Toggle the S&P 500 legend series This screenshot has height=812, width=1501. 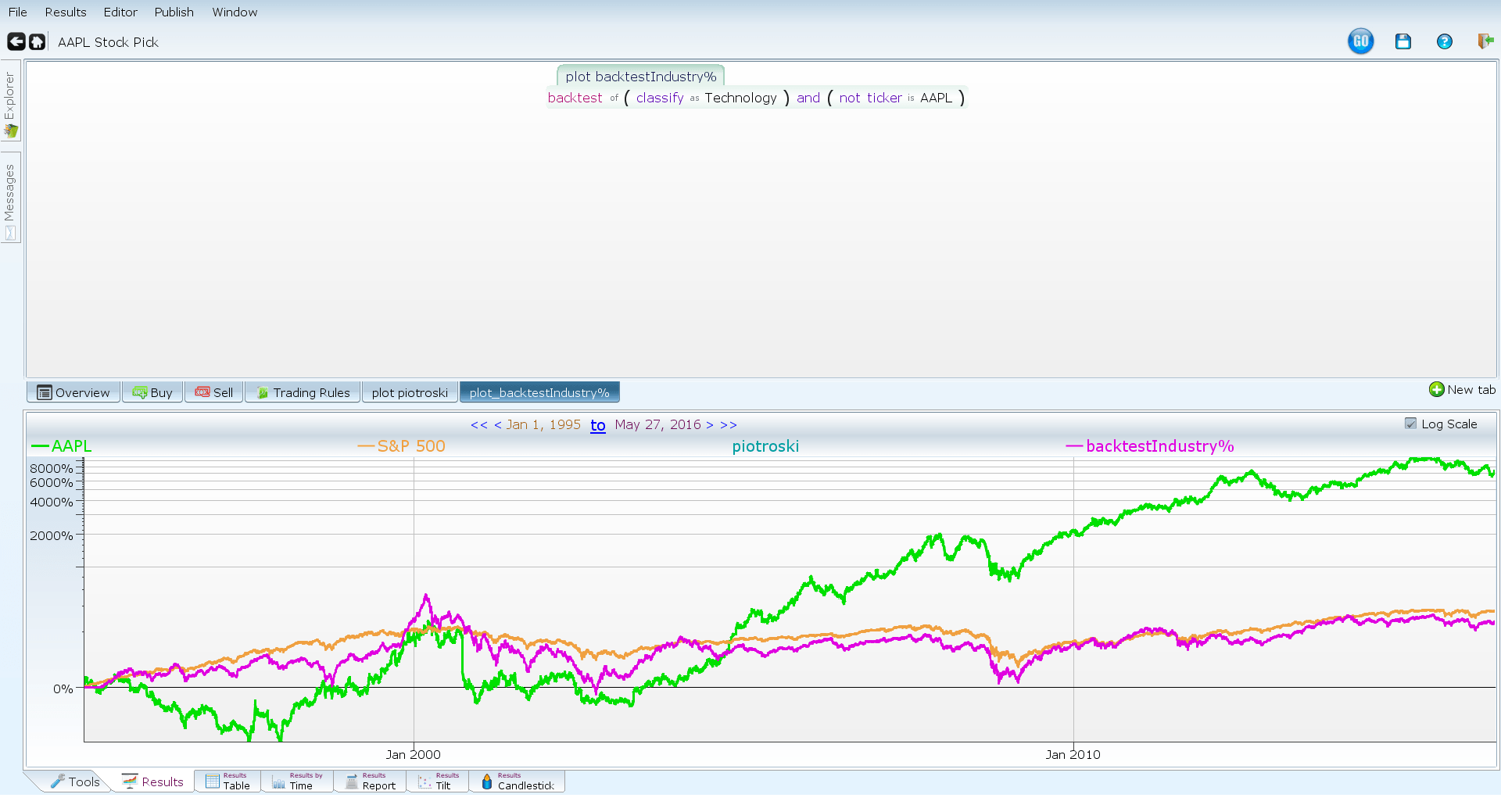402,446
